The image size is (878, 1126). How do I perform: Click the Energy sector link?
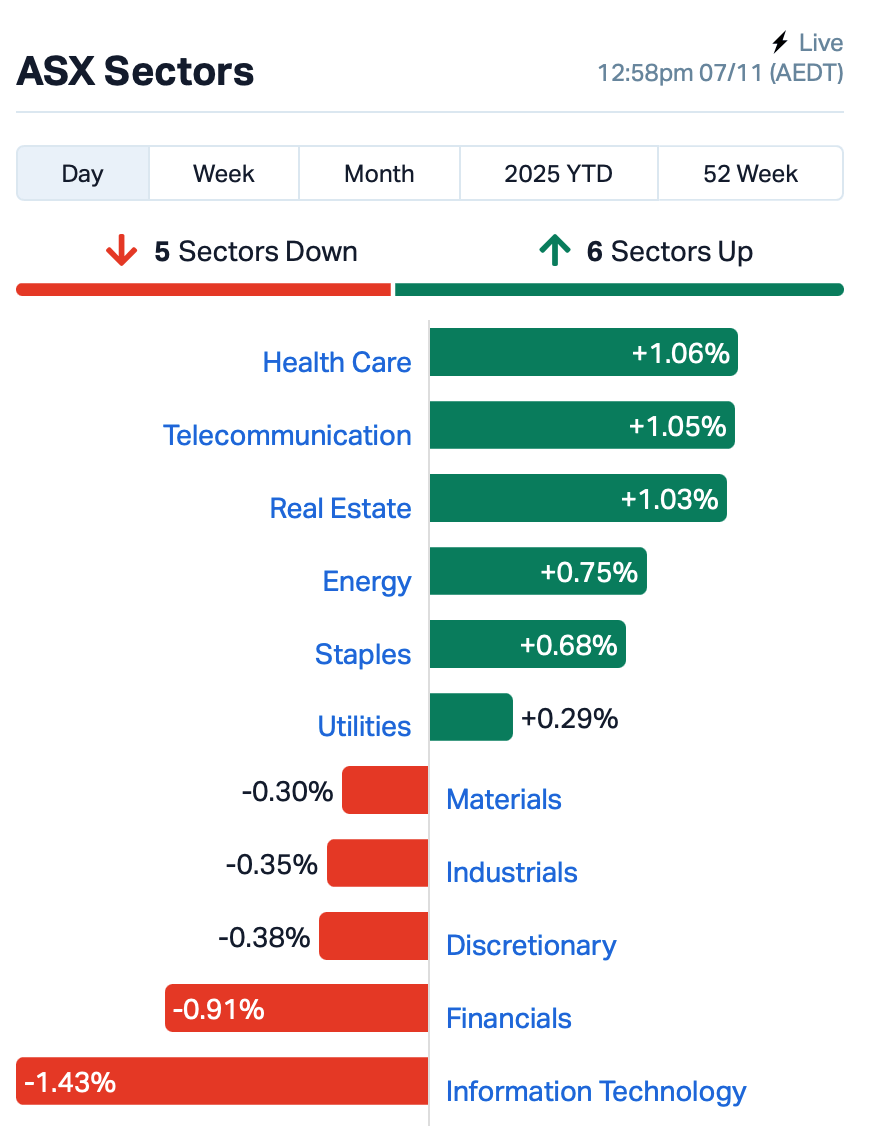coord(367,581)
